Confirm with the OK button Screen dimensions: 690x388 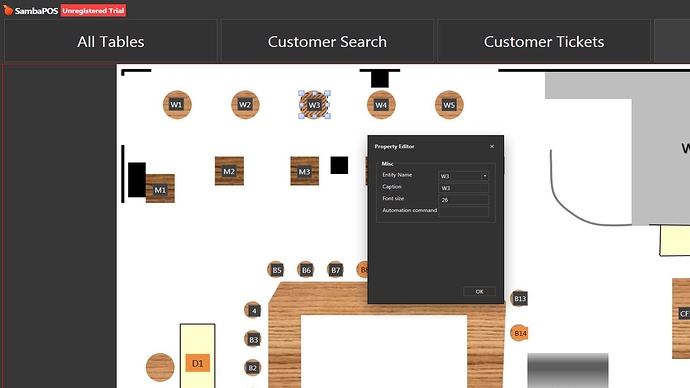(x=479, y=291)
